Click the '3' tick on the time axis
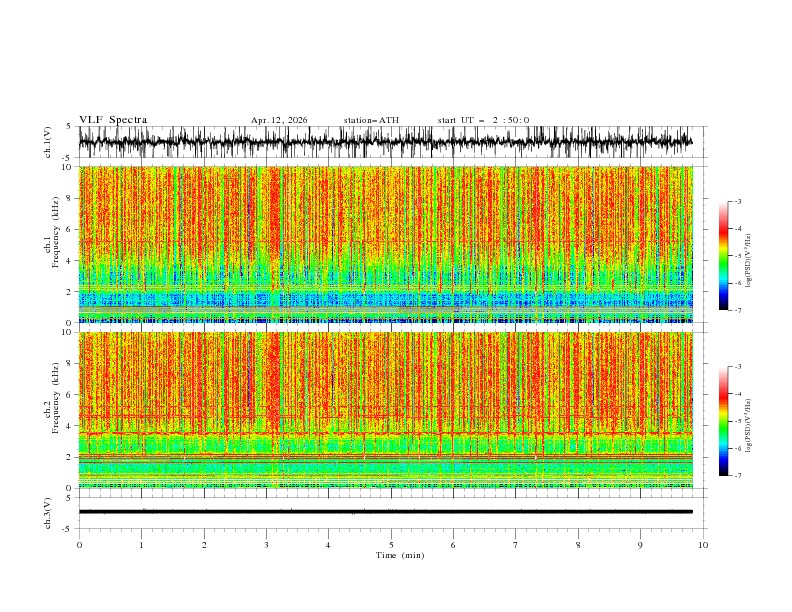 (266, 545)
